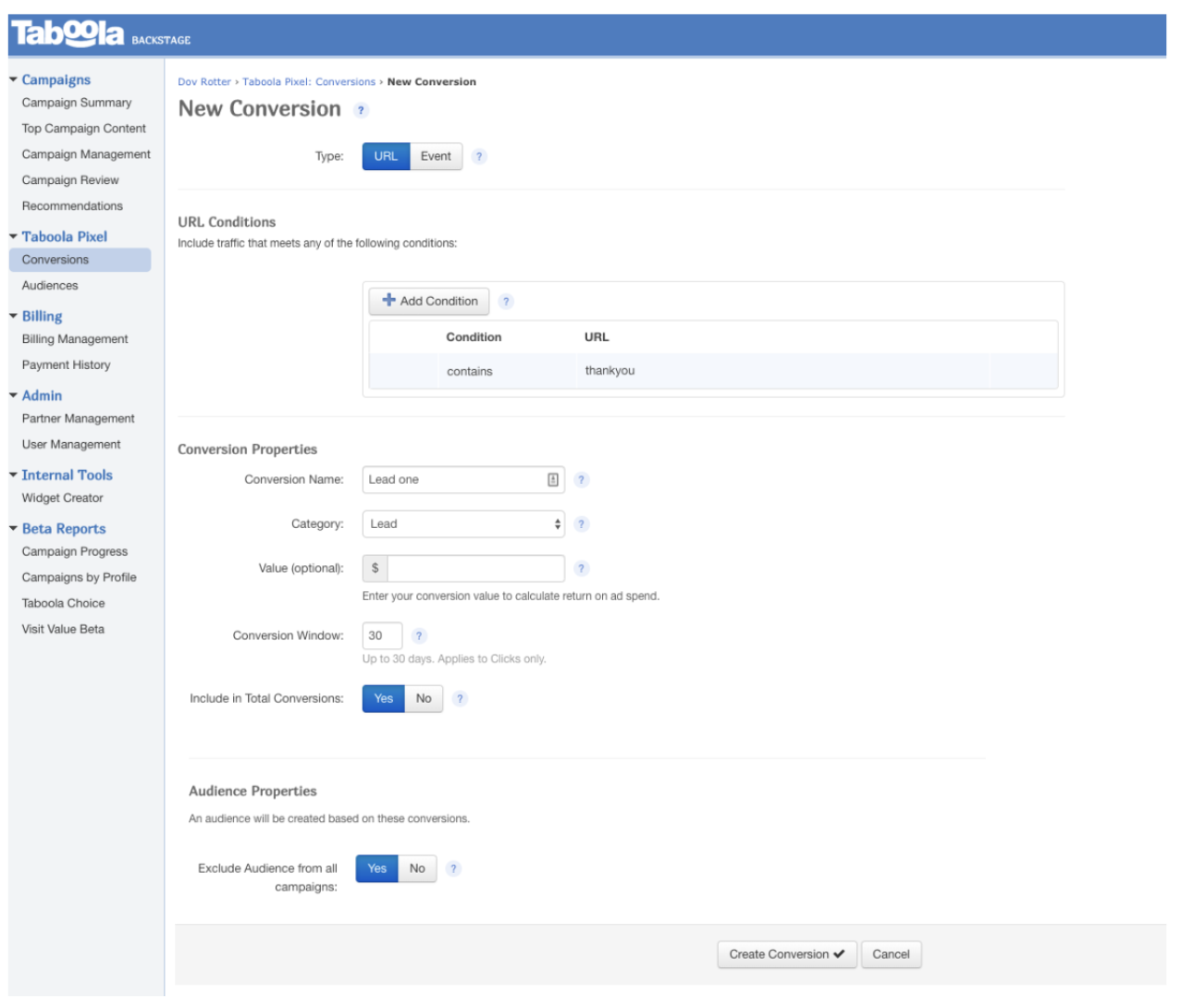The width and height of the screenshot is (1182, 1008).
Task: Open Campaign Progress report
Action: click(x=75, y=552)
